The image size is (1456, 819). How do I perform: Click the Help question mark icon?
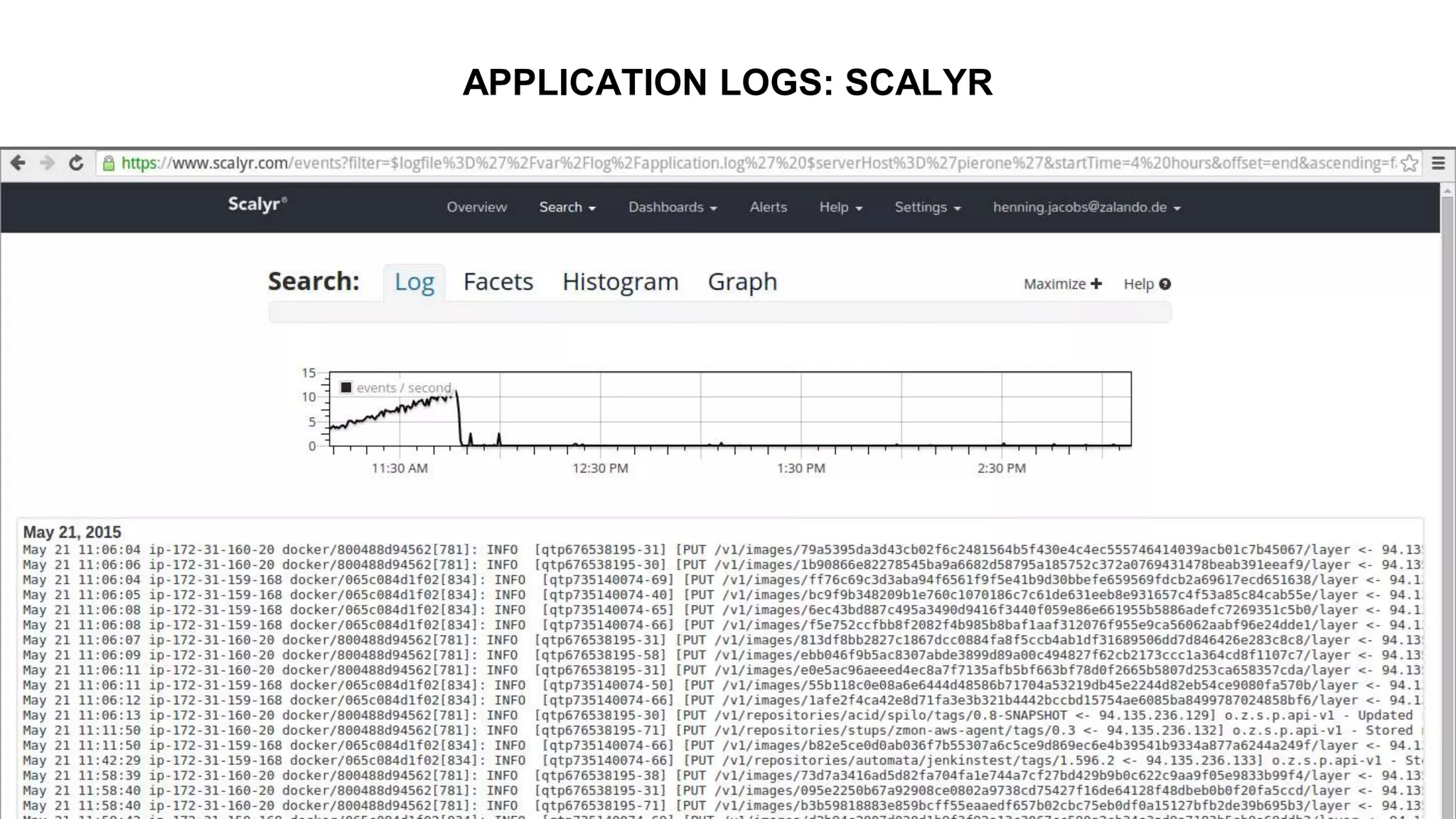(x=1165, y=284)
